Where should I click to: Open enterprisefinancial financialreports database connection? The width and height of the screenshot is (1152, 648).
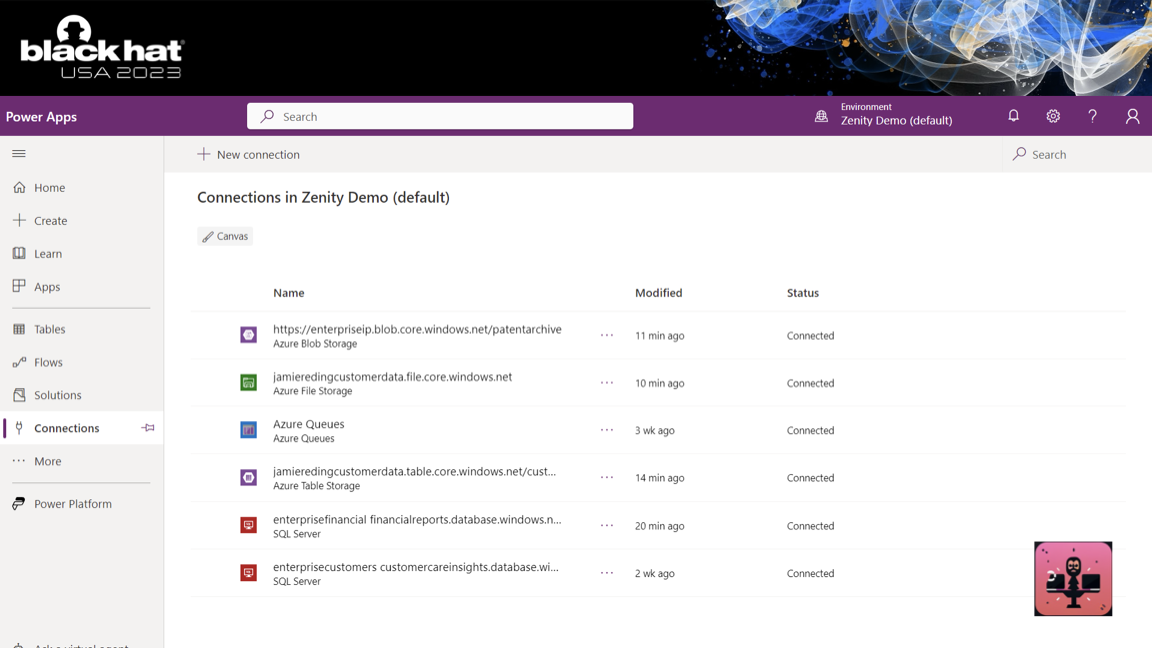(x=417, y=519)
